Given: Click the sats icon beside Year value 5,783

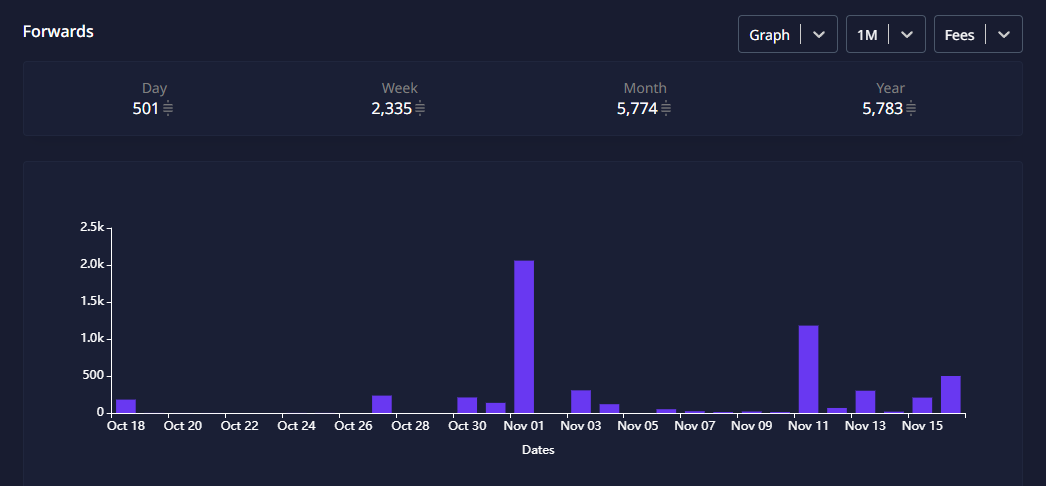Looking at the screenshot, I should tap(911, 109).
